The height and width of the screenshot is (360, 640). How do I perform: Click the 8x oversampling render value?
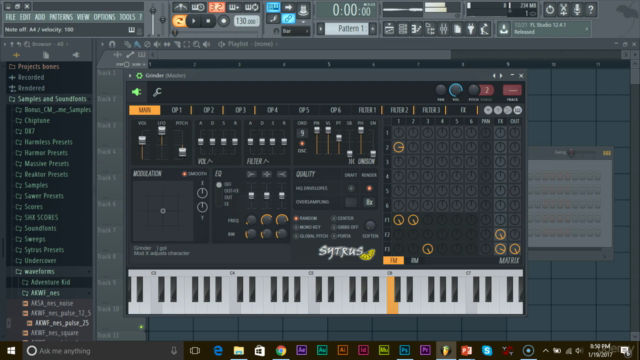[x=369, y=202]
